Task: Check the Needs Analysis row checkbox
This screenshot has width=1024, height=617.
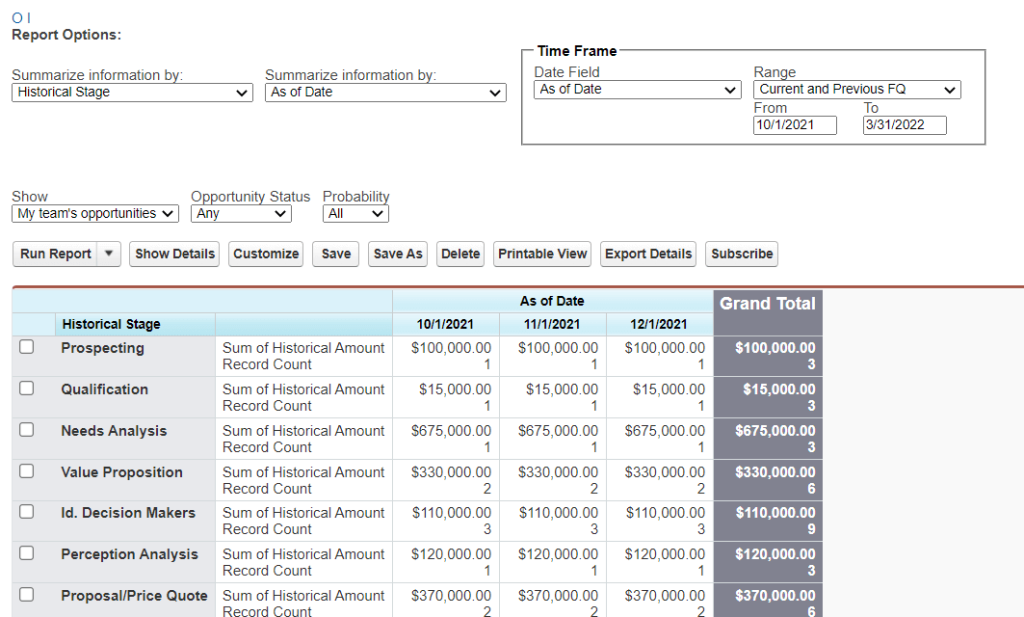Action: [x=26, y=430]
